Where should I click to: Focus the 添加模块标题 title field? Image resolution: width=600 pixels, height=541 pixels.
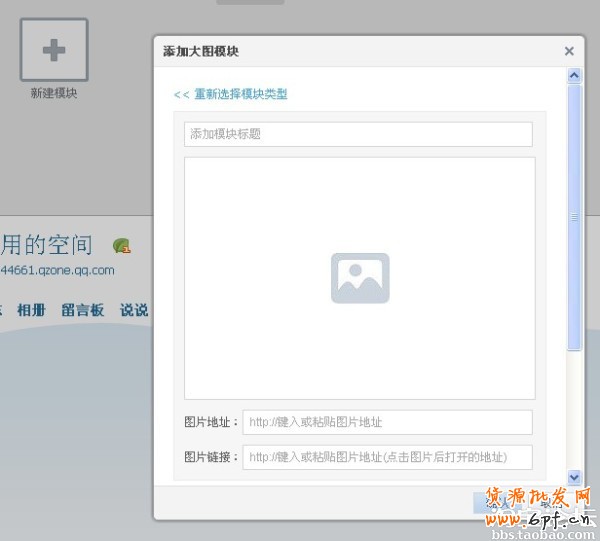pos(358,134)
